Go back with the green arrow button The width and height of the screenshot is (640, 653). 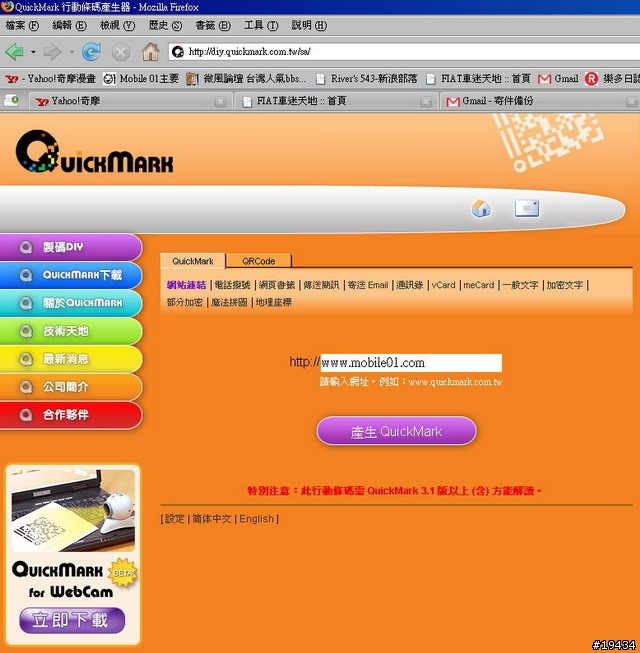click(15, 52)
